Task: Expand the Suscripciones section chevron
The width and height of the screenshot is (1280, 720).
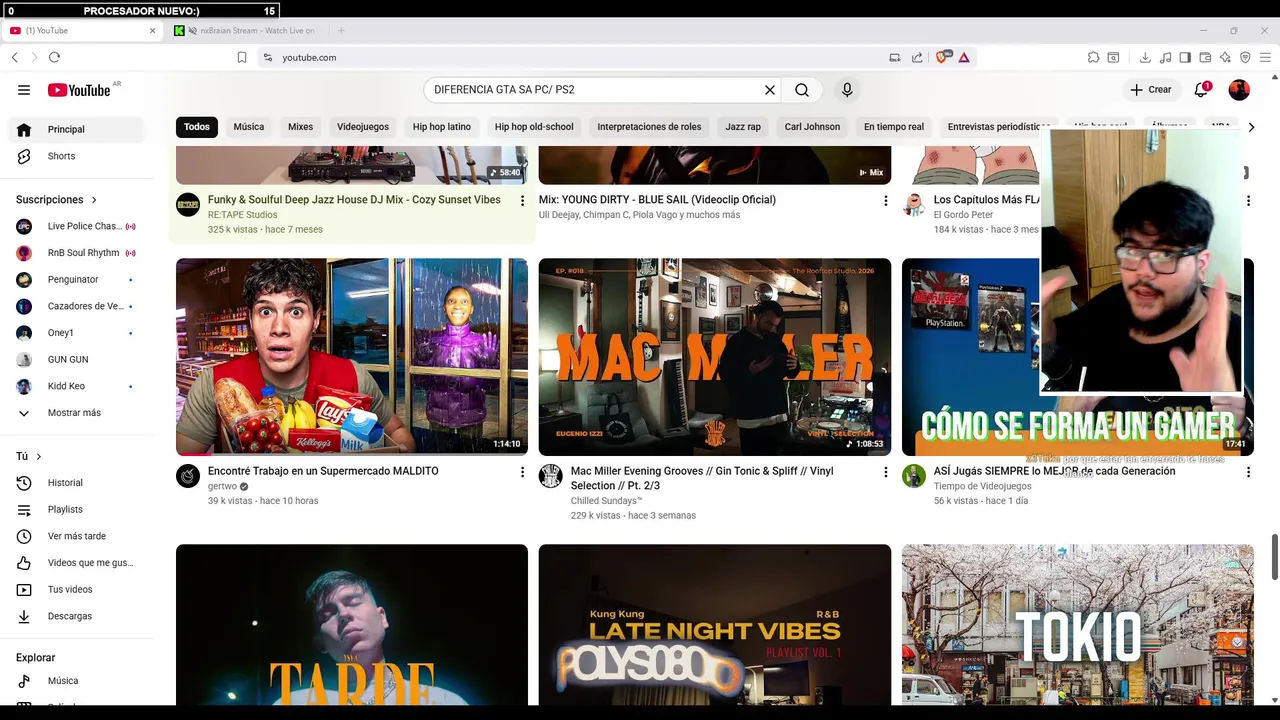Action: click(x=94, y=200)
